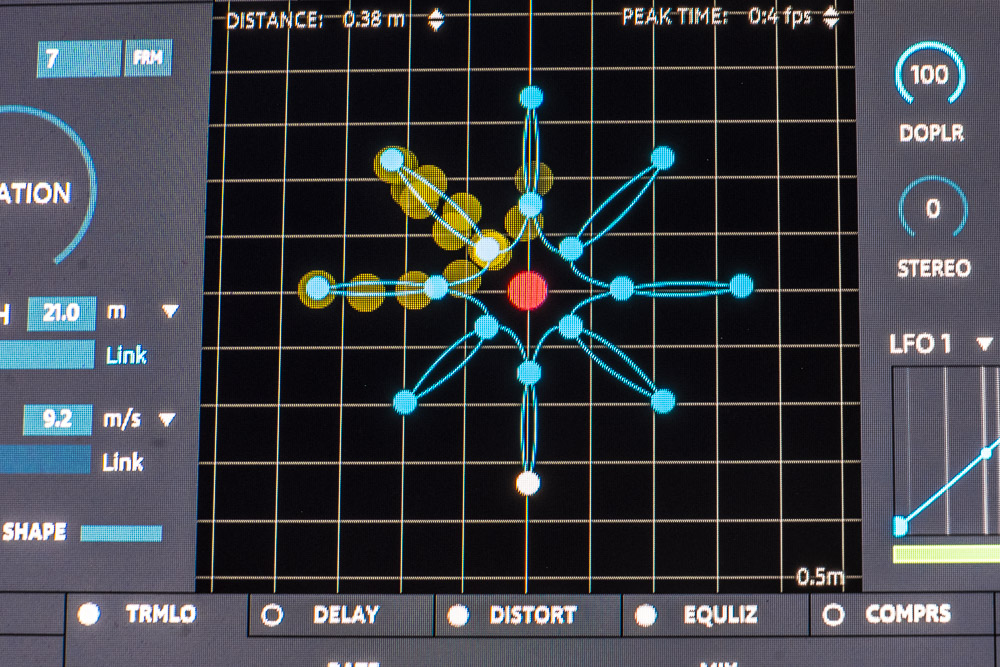Click the PEAK TIME value readout
Image resolution: width=1000 pixels, height=667 pixels.
[779, 17]
